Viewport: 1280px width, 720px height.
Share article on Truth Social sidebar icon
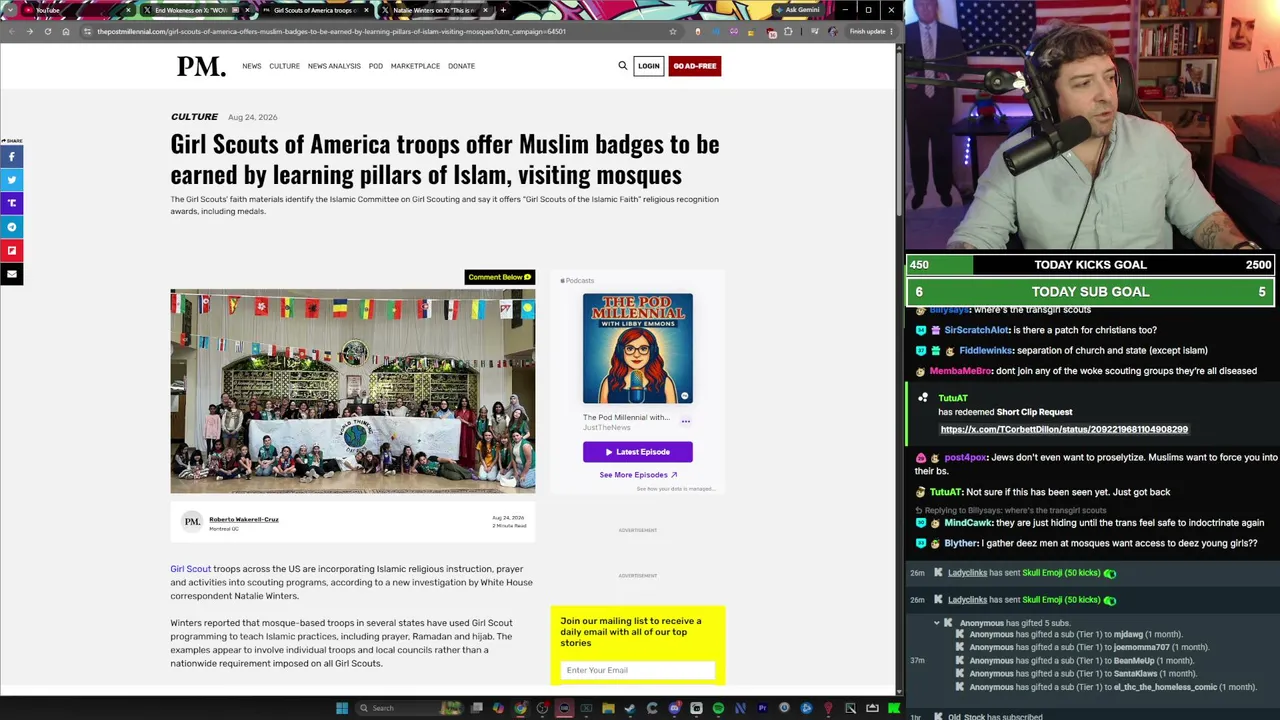12,203
